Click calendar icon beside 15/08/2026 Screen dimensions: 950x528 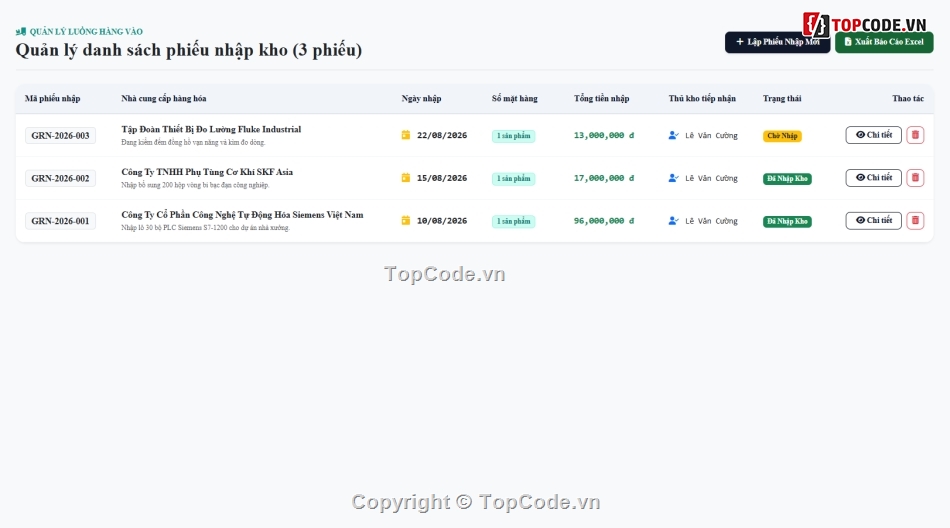405,178
